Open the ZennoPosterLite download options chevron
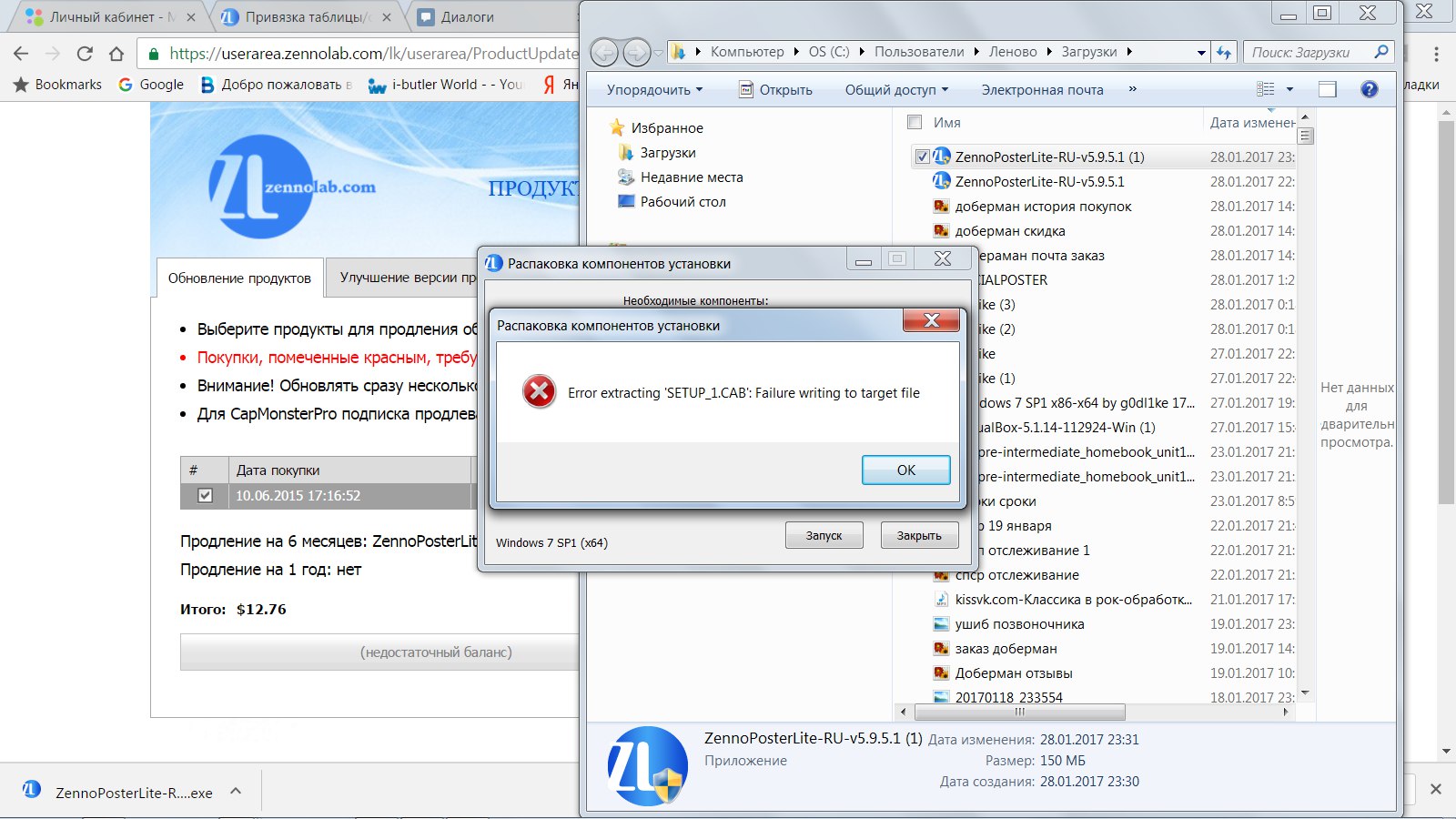Screen dimensions: 1456x819 point(236,792)
